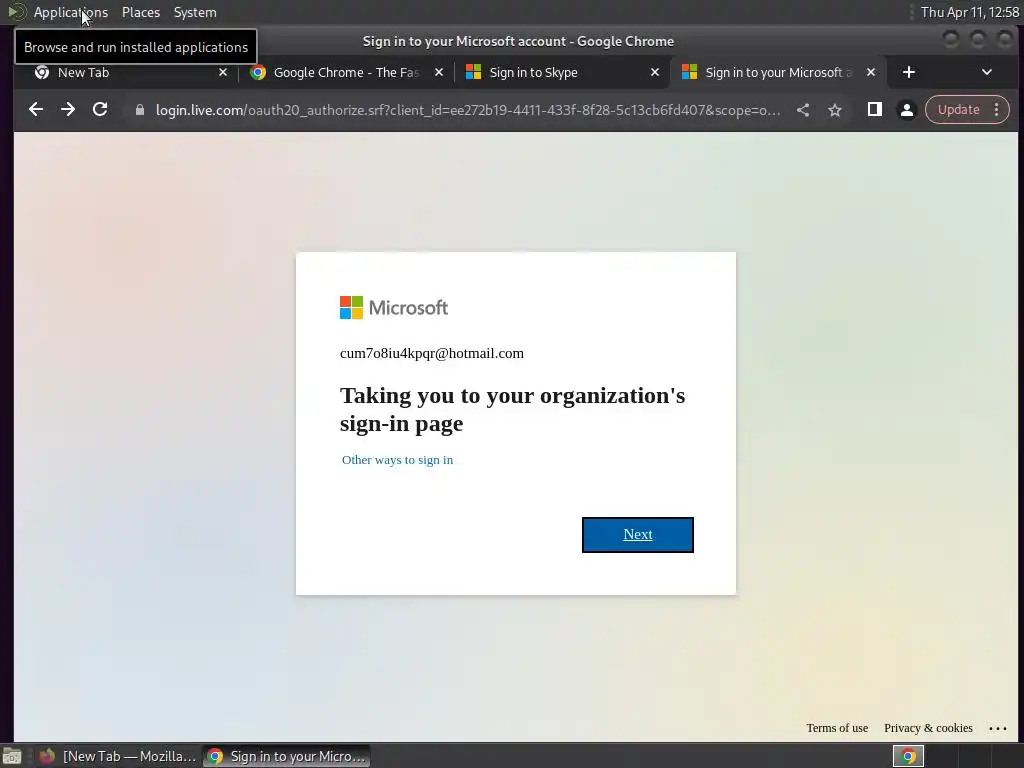The height and width of the screenshot is (768, 1024).
Task: Go forward to the next page
Action: (68, 110)
